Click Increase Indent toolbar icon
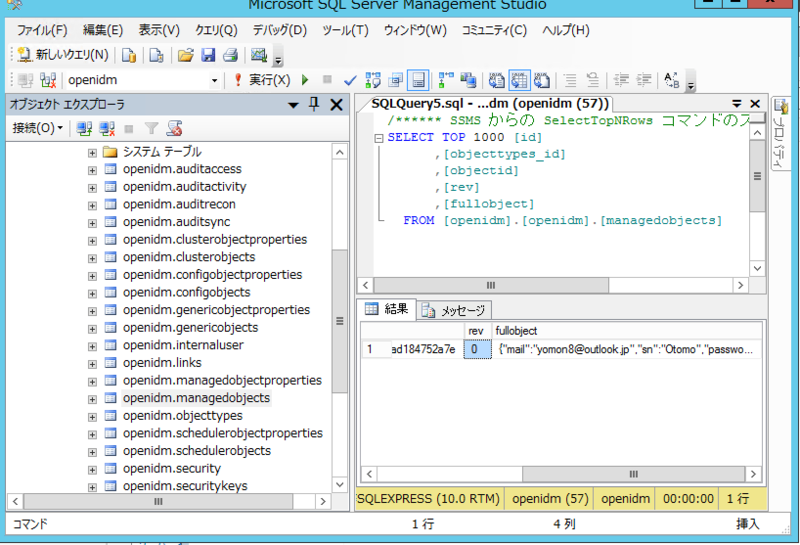This screenshot has width=800, height=545. pyautogui.click(x=644, y=80)
